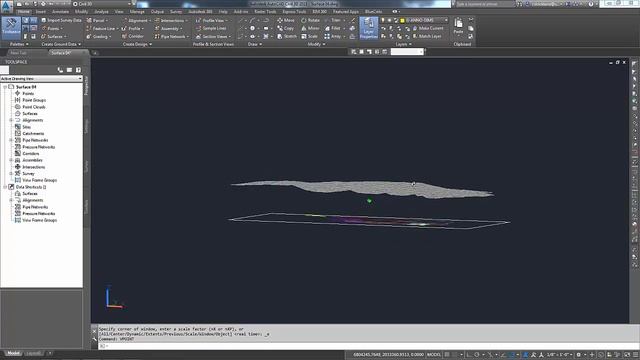Open the Layer Properties manager
Viewport: 640px width, 360px height.
(369, 28)
